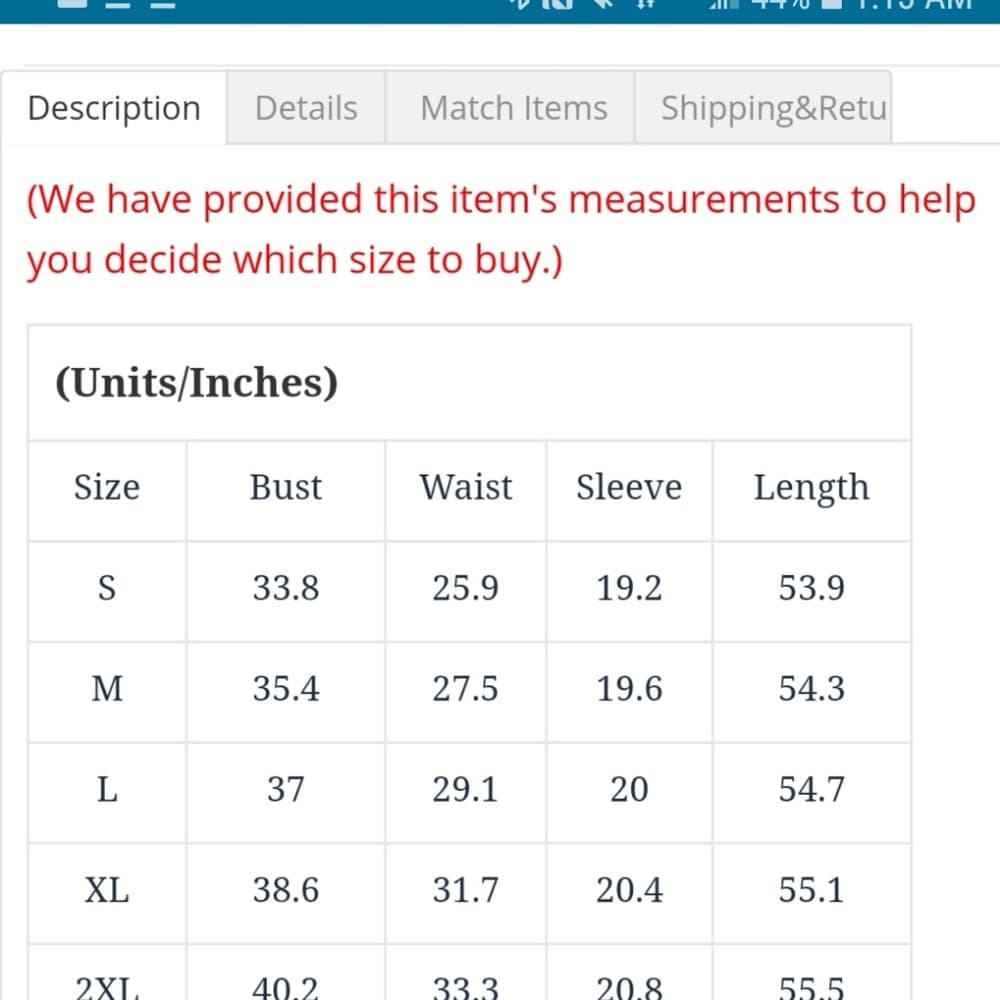Select the 2XL size row label
This screenshot has height=1000, width=1000.
point(107,987)
